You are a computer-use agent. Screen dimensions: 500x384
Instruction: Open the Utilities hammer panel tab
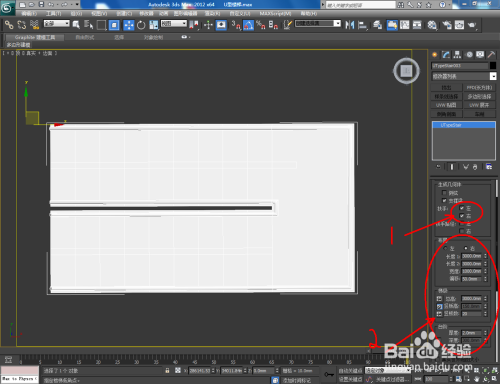pos(491,55)
